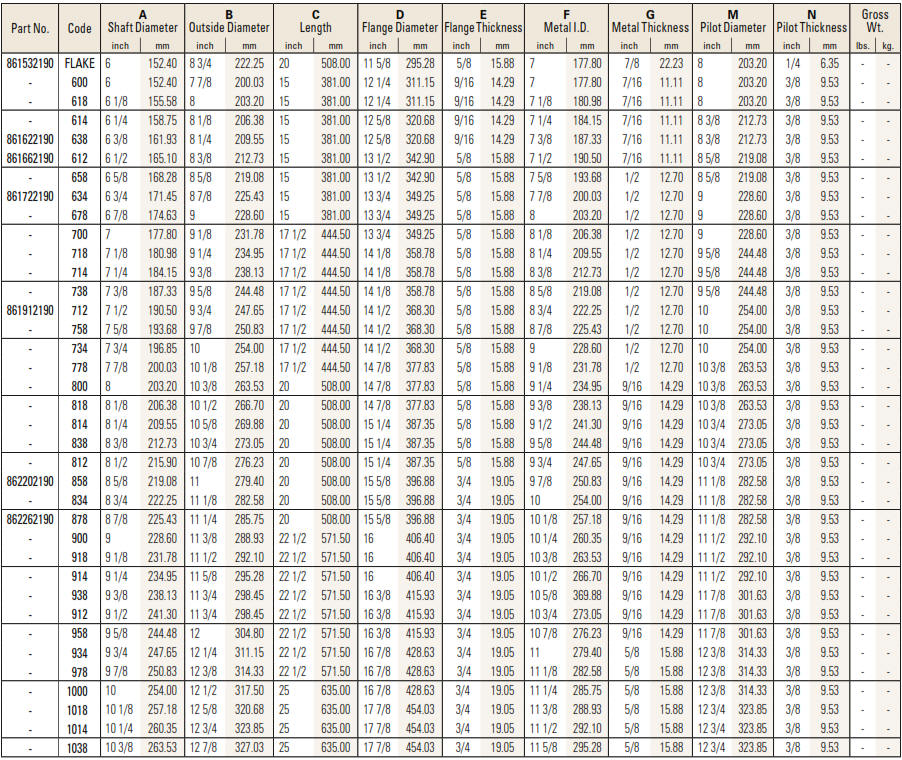Click the Metal Thickness column header
Image resolution: width=902 pixels, height=760 pixels.
(x=650, y=28)
